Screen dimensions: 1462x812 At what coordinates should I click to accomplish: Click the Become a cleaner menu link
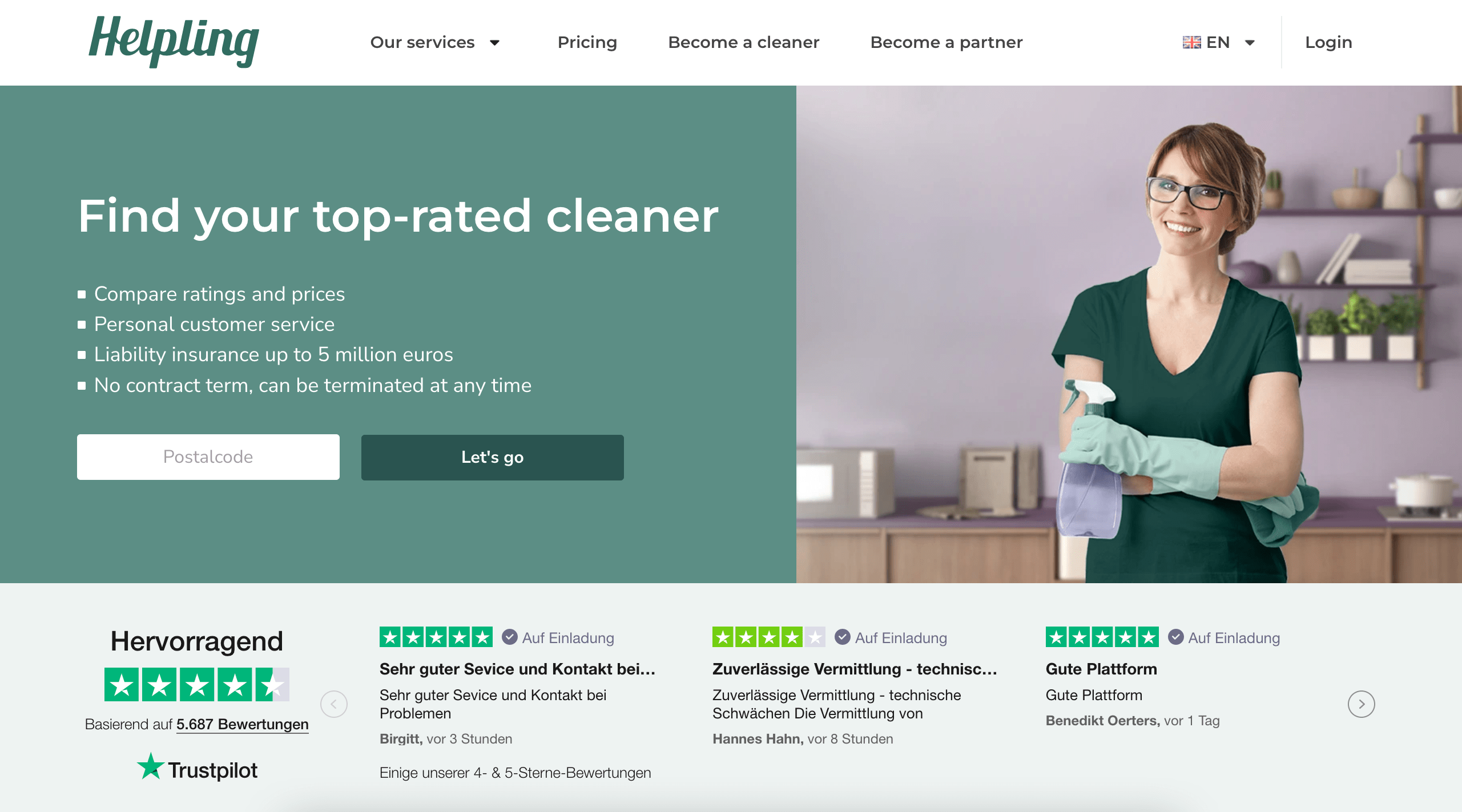[744, 42]
